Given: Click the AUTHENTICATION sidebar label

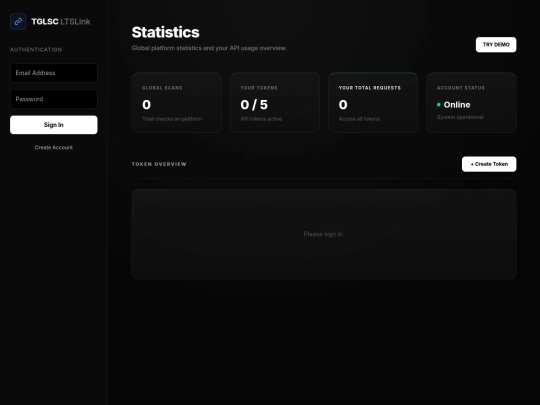Looking at the screenshot, I should coord(36,50).
